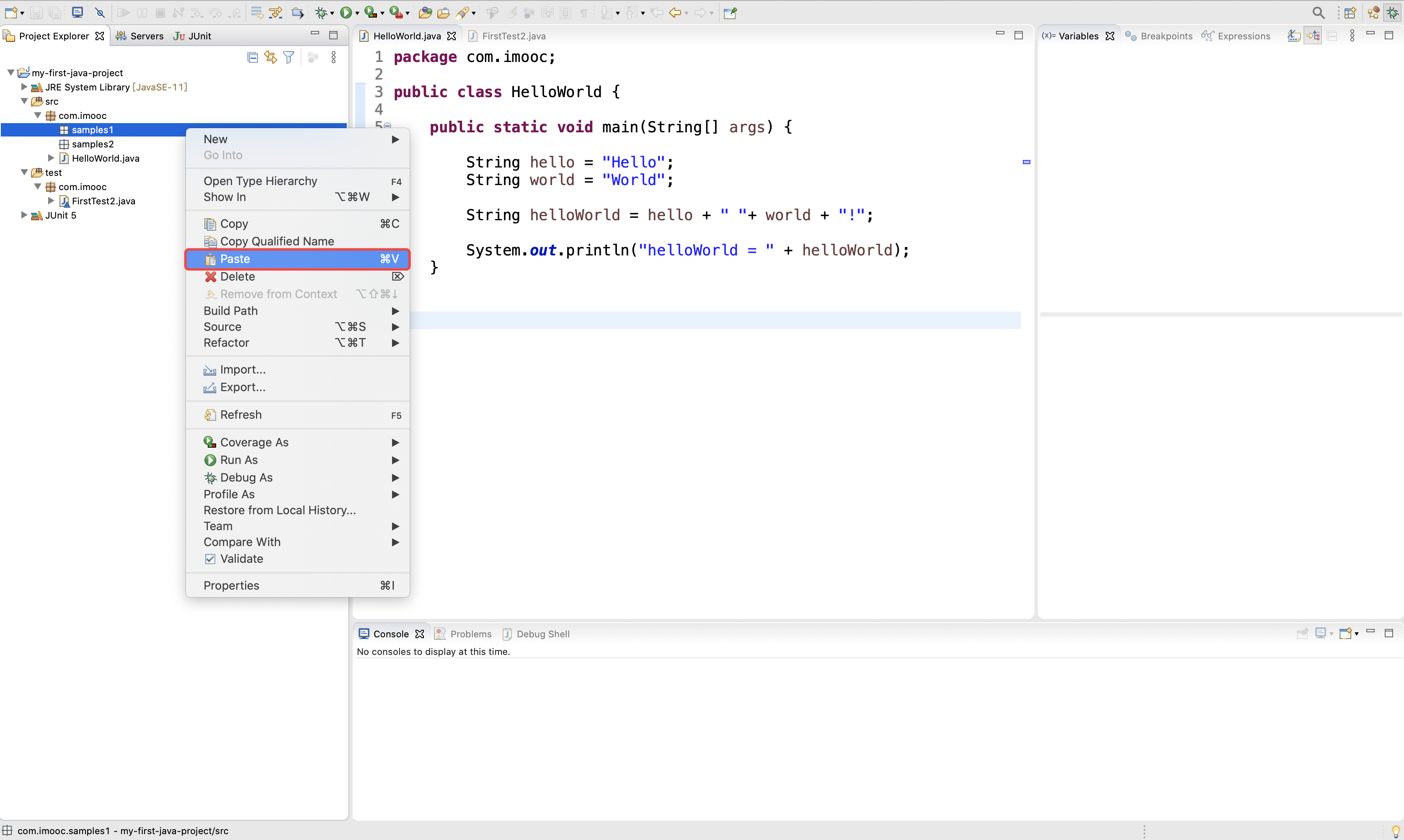Click the Back arrow navigation icon

point(674,13)
